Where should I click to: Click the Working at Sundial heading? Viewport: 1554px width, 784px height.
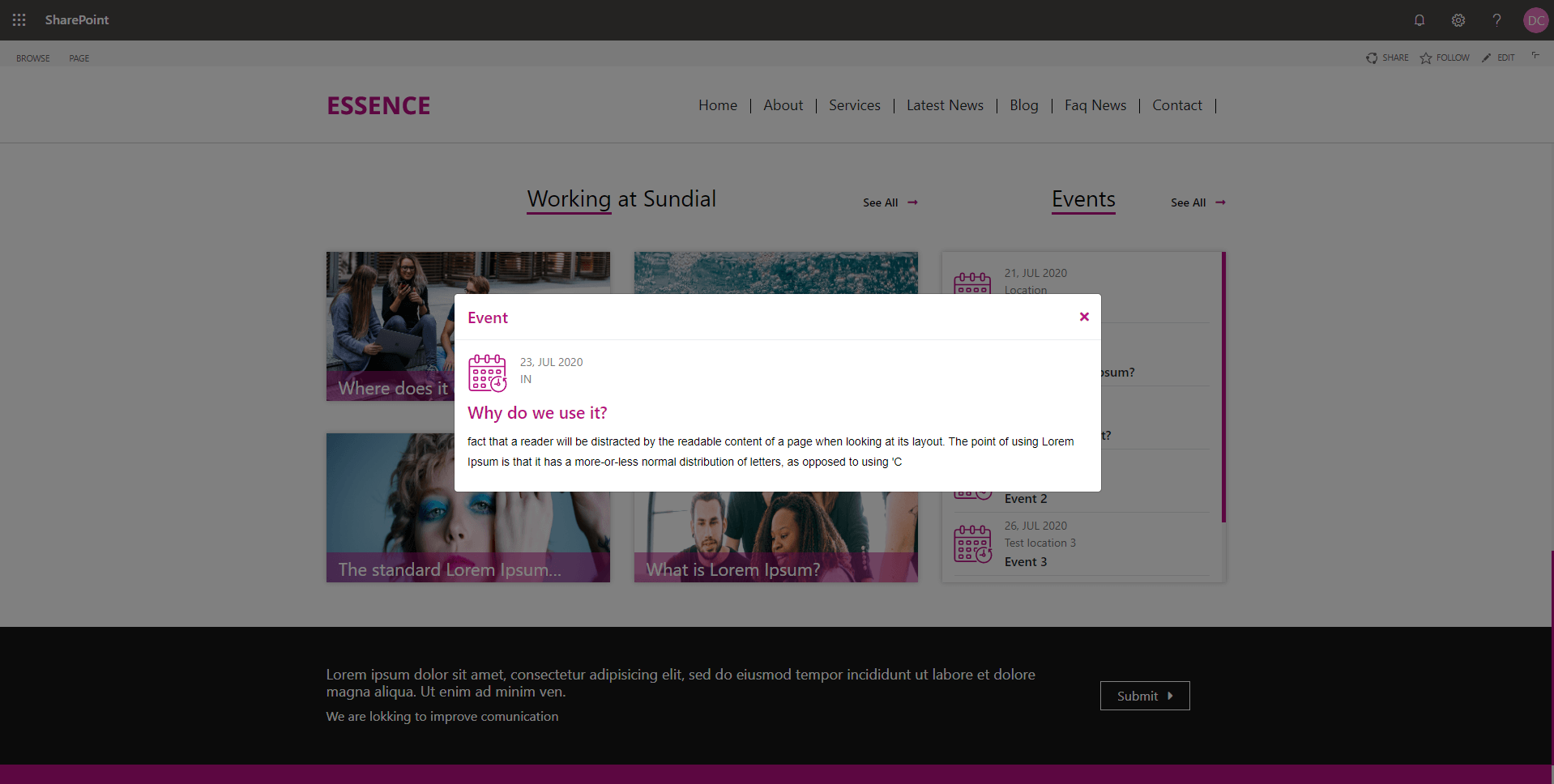pos(621,199)
